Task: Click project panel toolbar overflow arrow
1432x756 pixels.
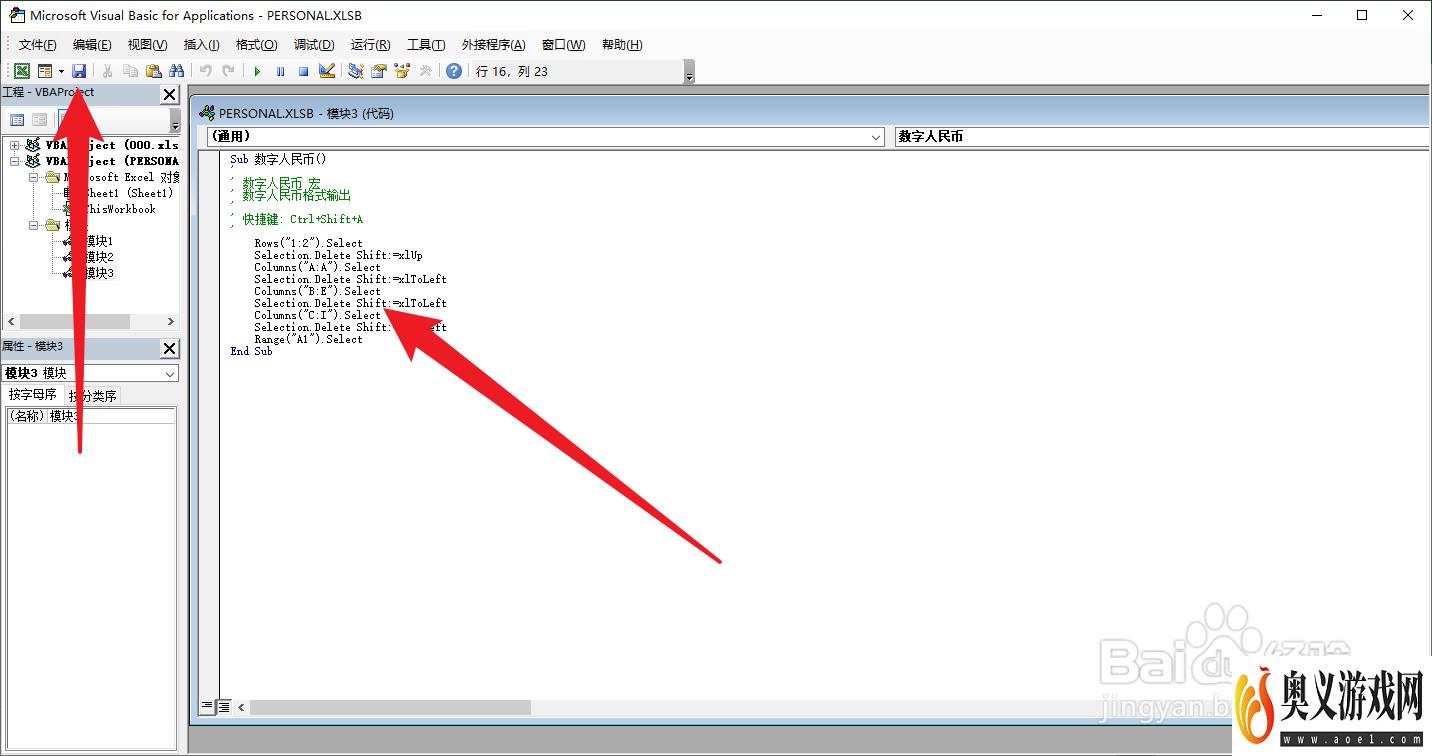Action: 175,121
